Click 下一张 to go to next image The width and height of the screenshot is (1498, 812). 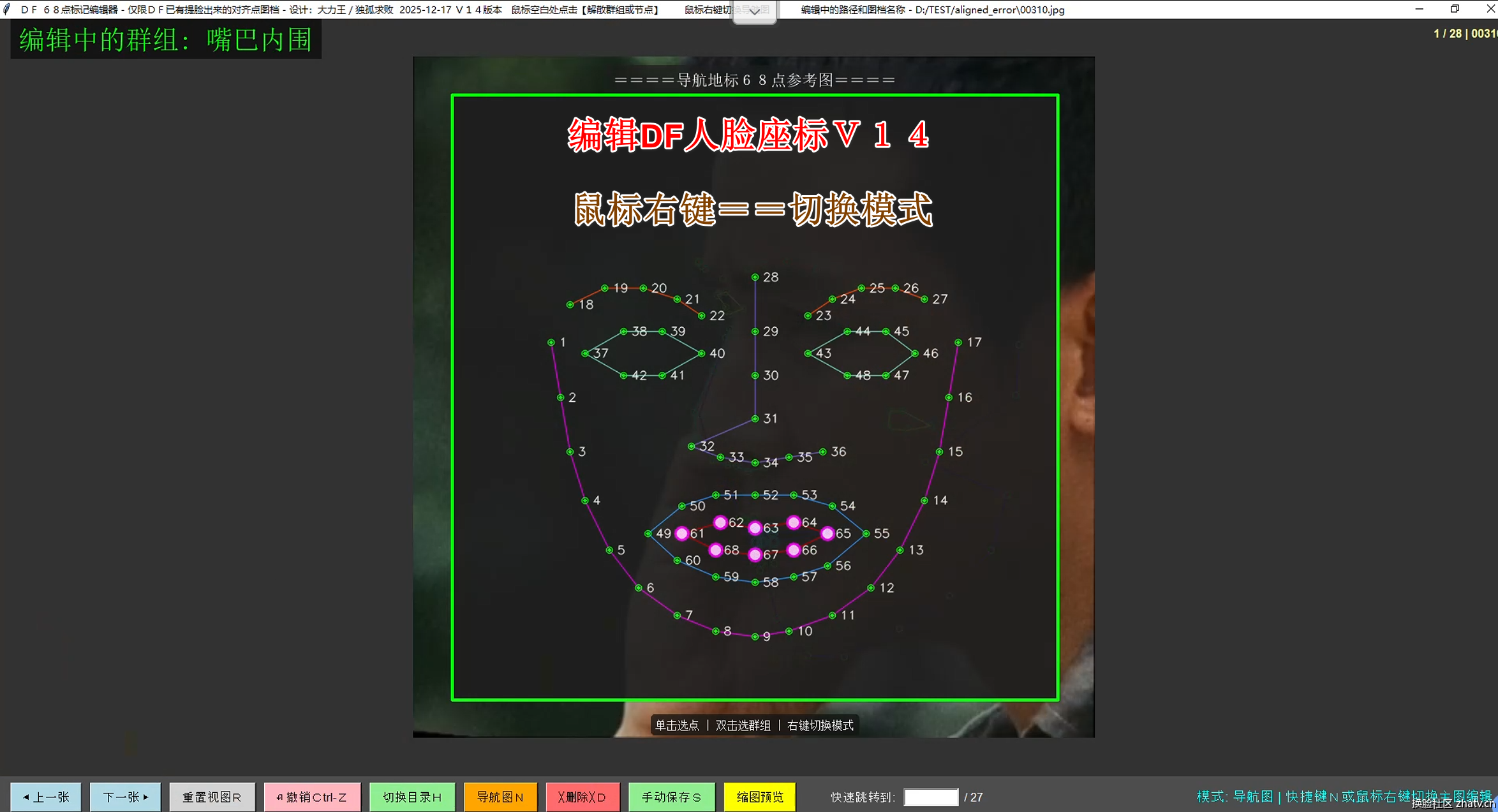(125, 797)
